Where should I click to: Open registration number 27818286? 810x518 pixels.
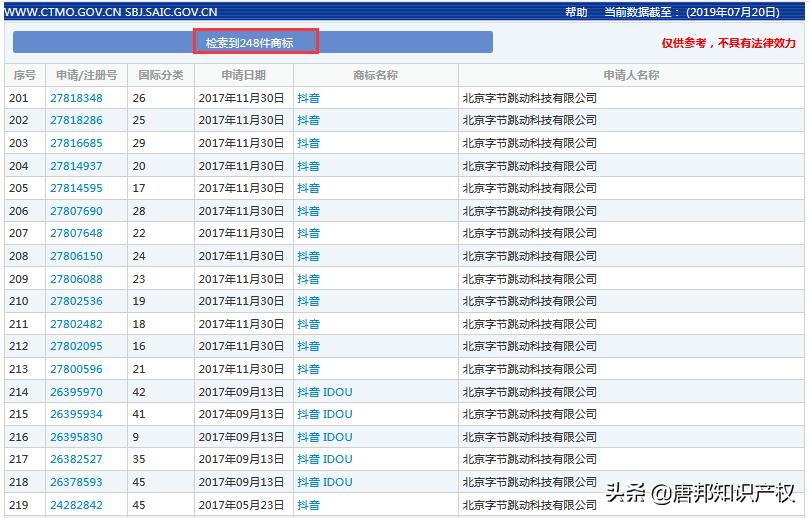click(x=76, y=120)
